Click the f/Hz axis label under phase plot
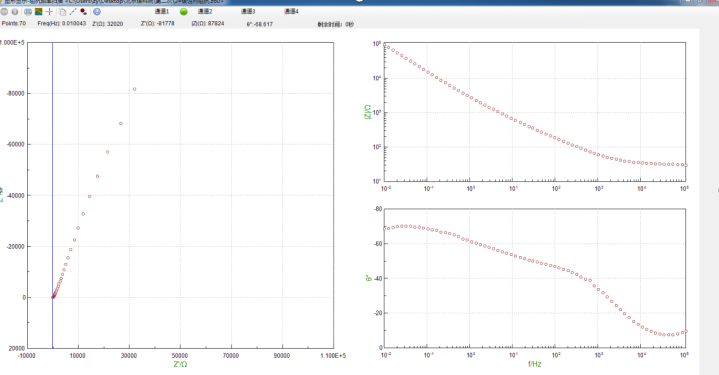 [x=535, y=364]
